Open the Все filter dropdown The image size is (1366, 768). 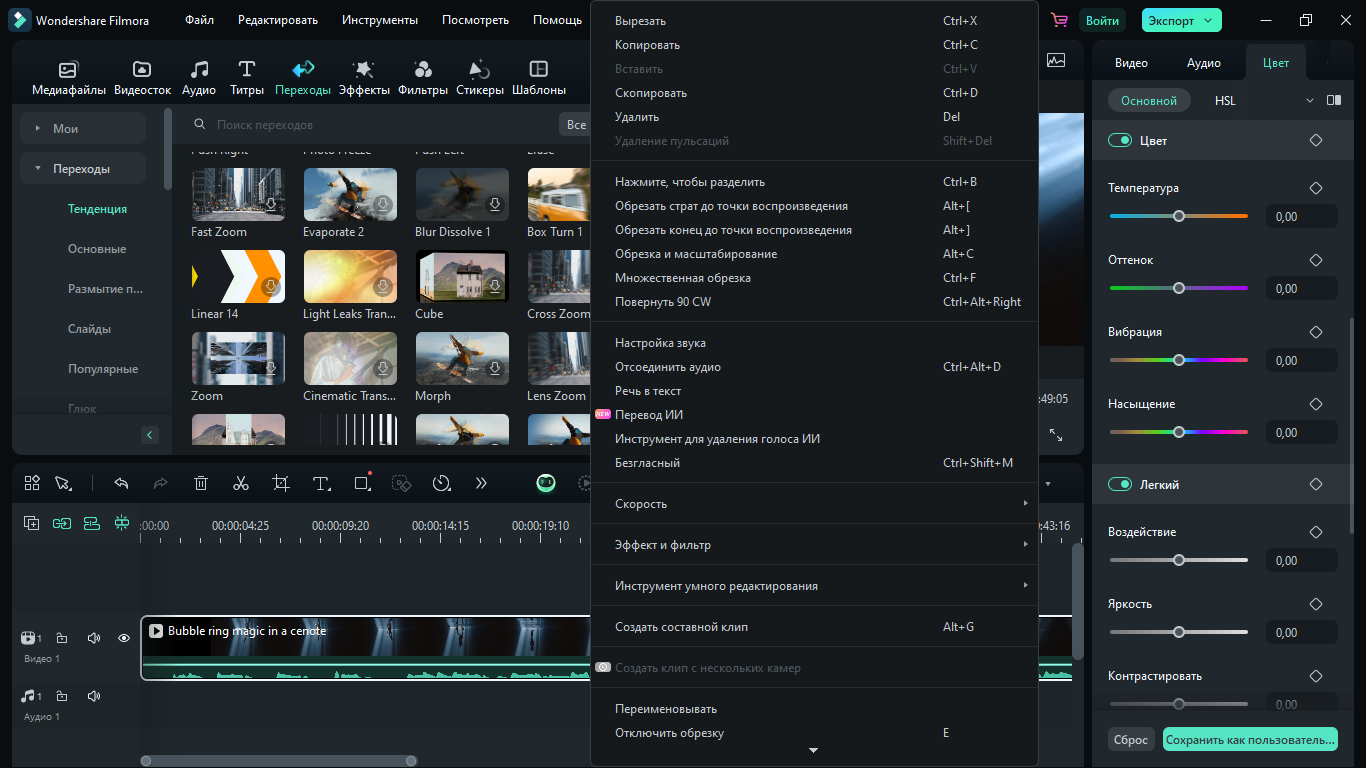[x=574, y=125]
